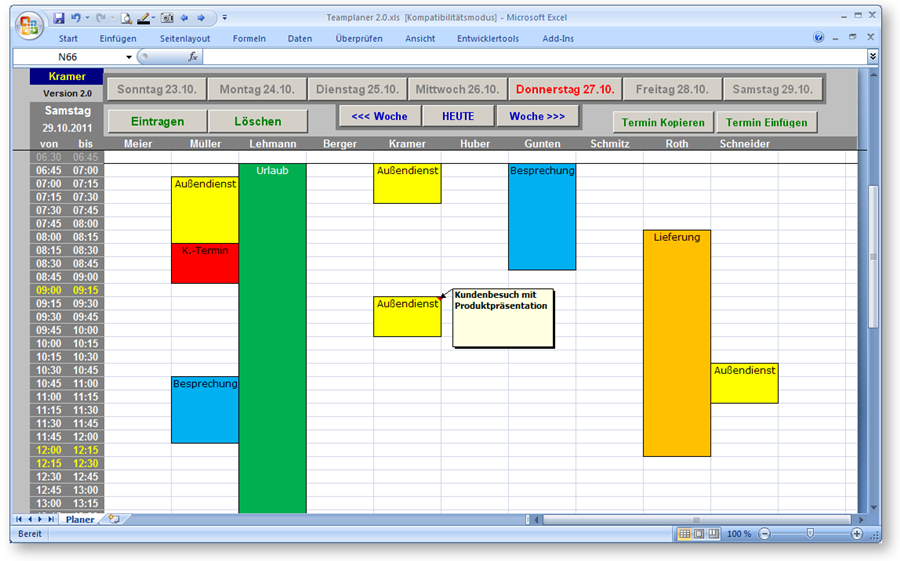Open the Formeln ribbon tab

[249, 38]
